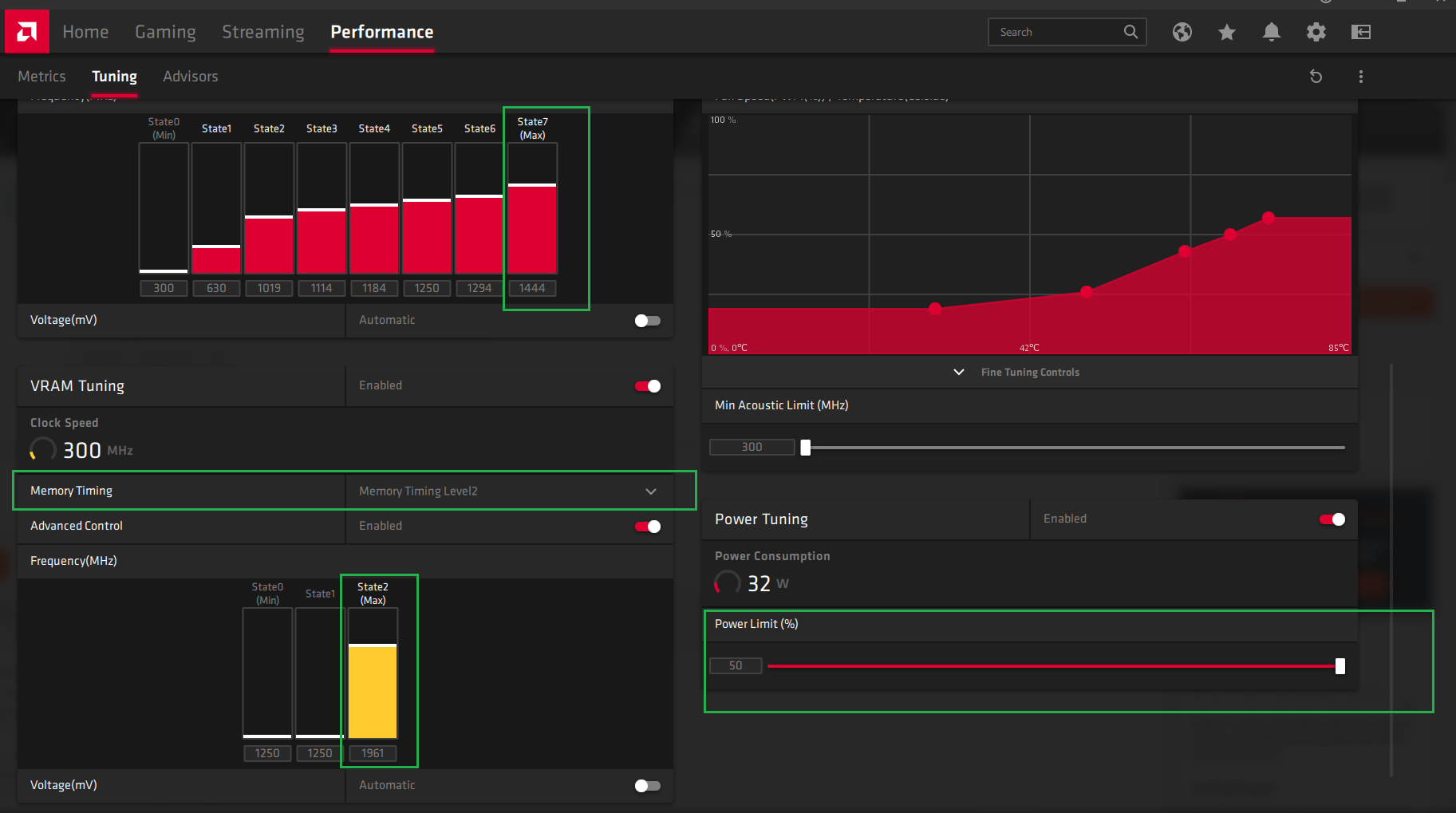
Task: Enable Automatic Voltage for GPU frequency states
Action: pos(647,320)
